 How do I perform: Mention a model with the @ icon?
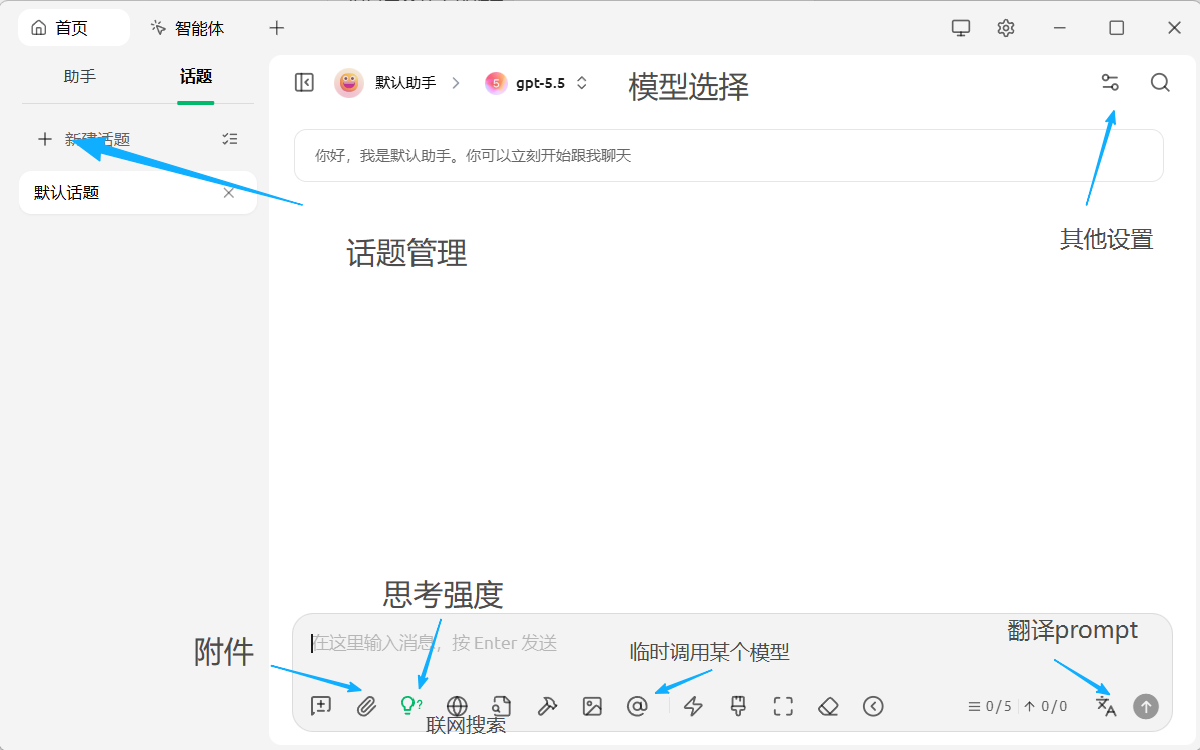tap(637, 706)
